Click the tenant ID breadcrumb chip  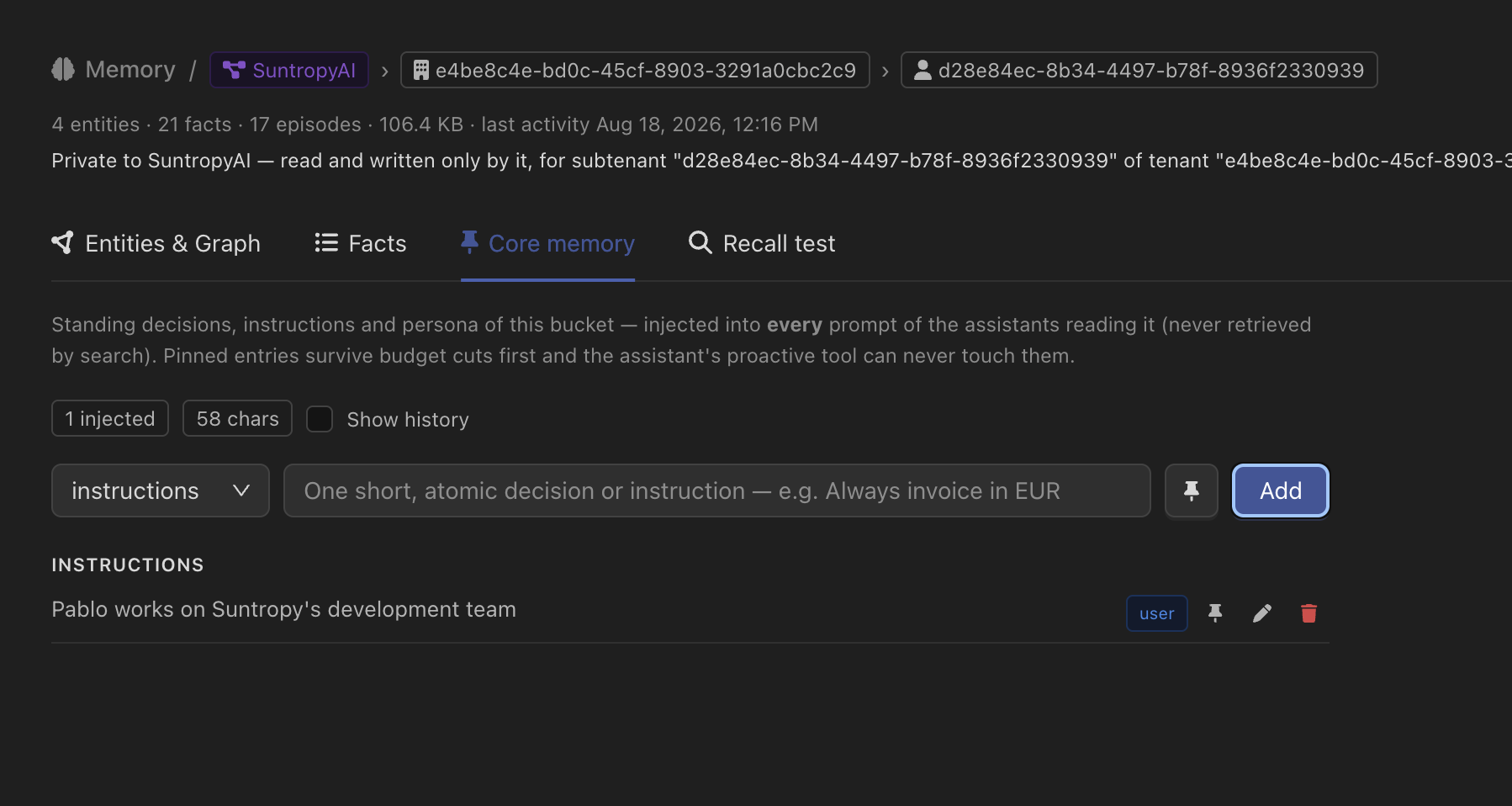[x=635, y=70]
